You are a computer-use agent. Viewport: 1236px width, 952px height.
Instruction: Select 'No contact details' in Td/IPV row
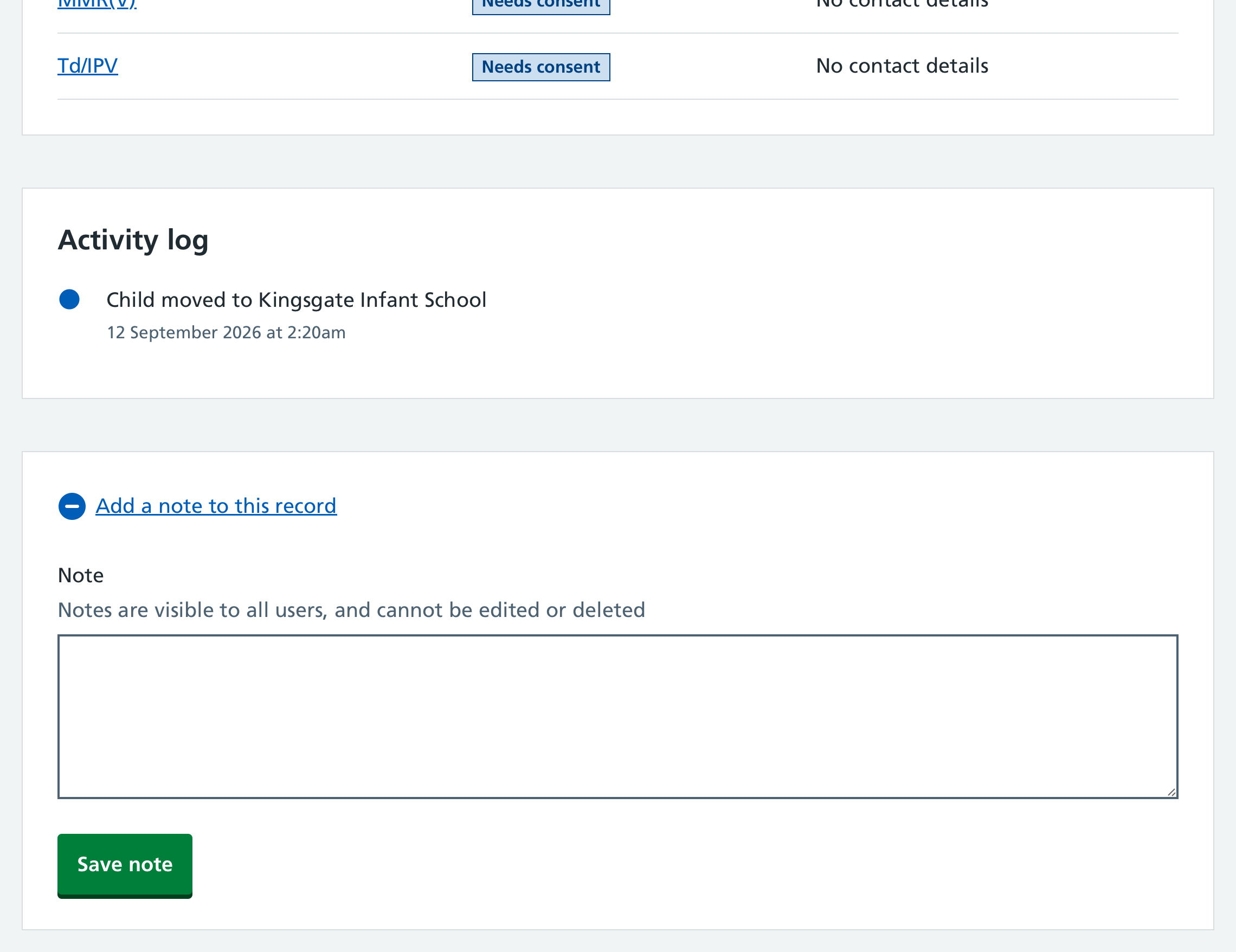click(x=902, y=66)
